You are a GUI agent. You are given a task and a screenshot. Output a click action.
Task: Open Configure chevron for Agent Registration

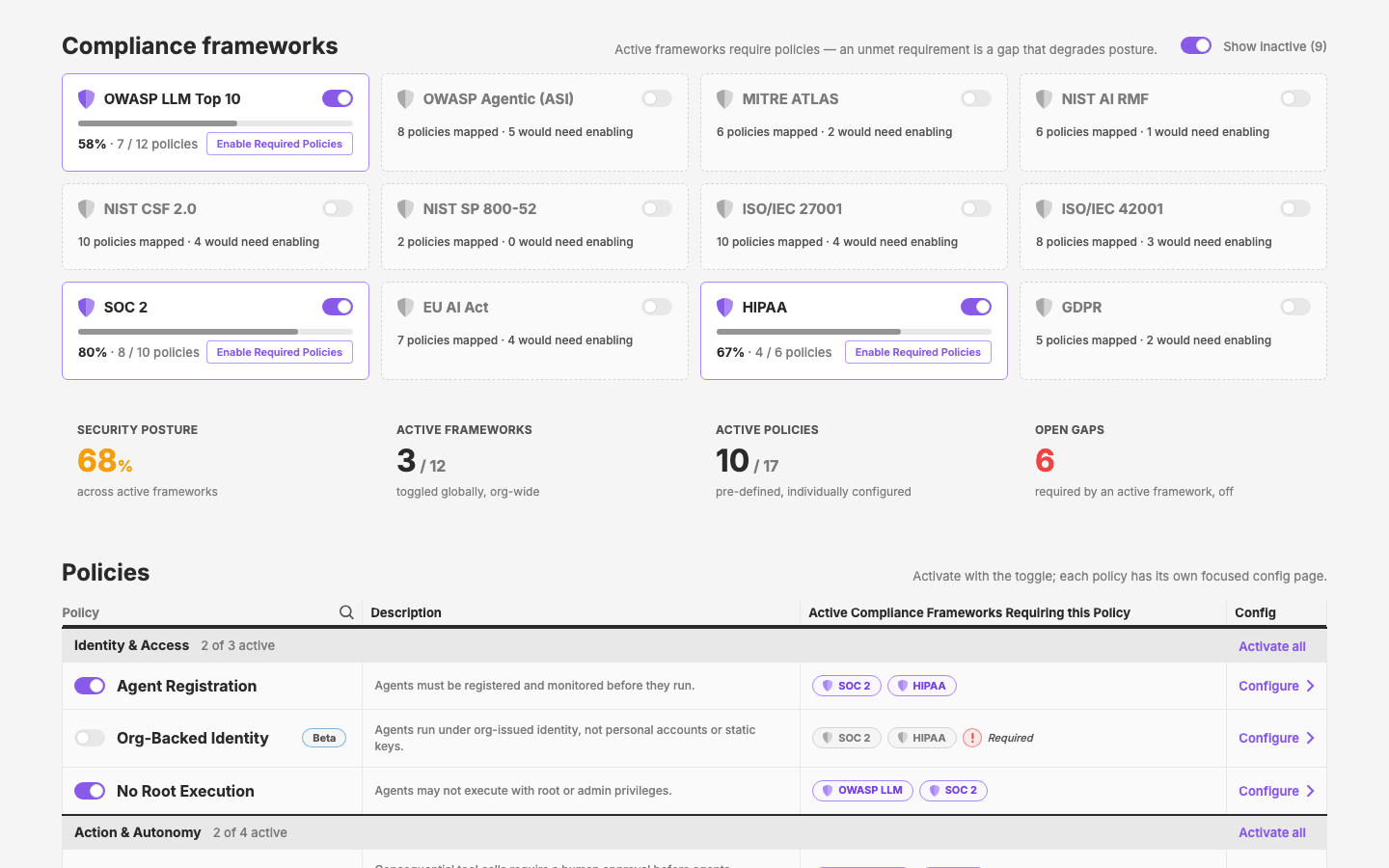(1310, 686)
